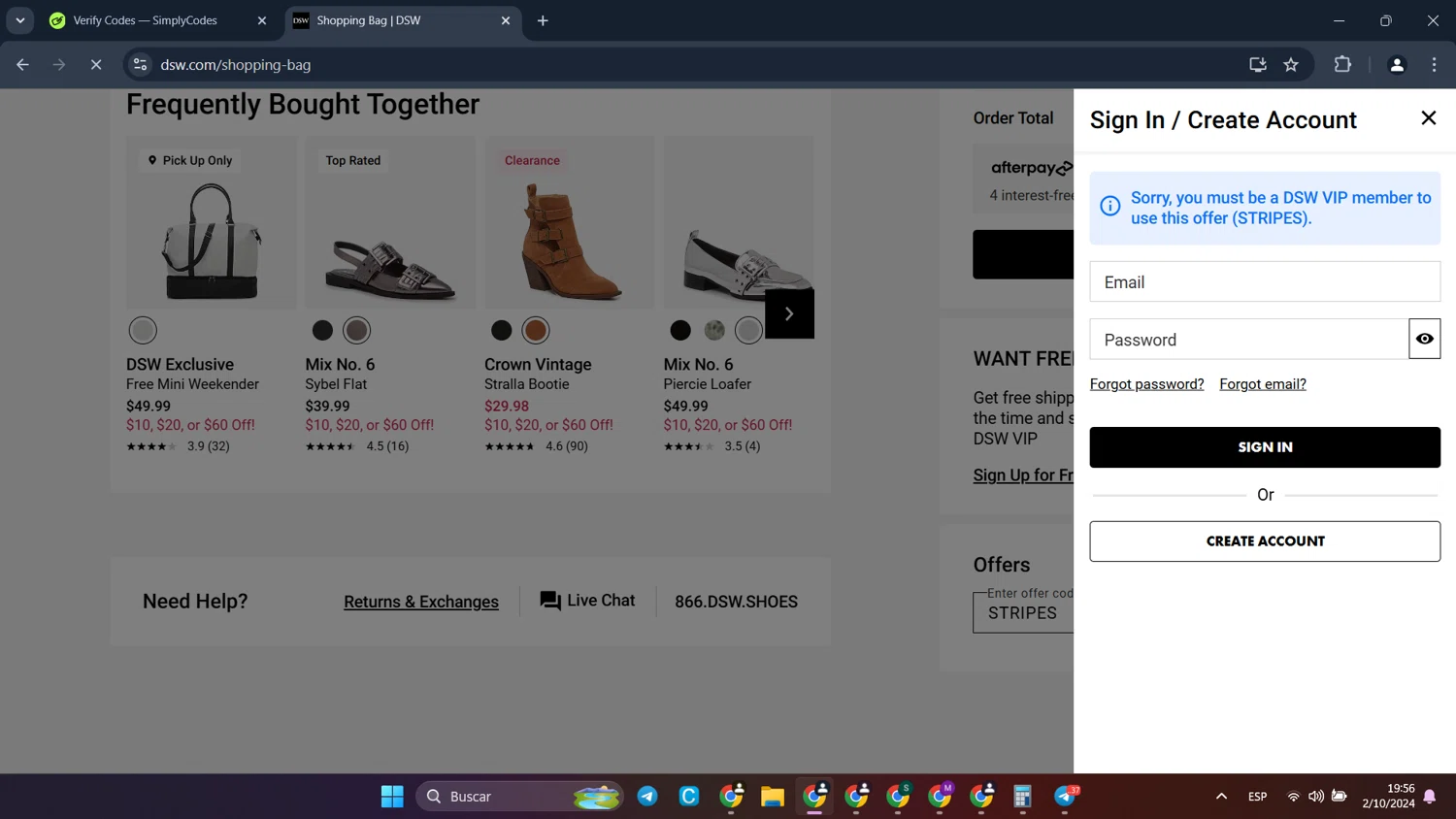Advance the product carousel with next arrow
This screenshot has width=1456, height=819.
[x=789, y=313]
